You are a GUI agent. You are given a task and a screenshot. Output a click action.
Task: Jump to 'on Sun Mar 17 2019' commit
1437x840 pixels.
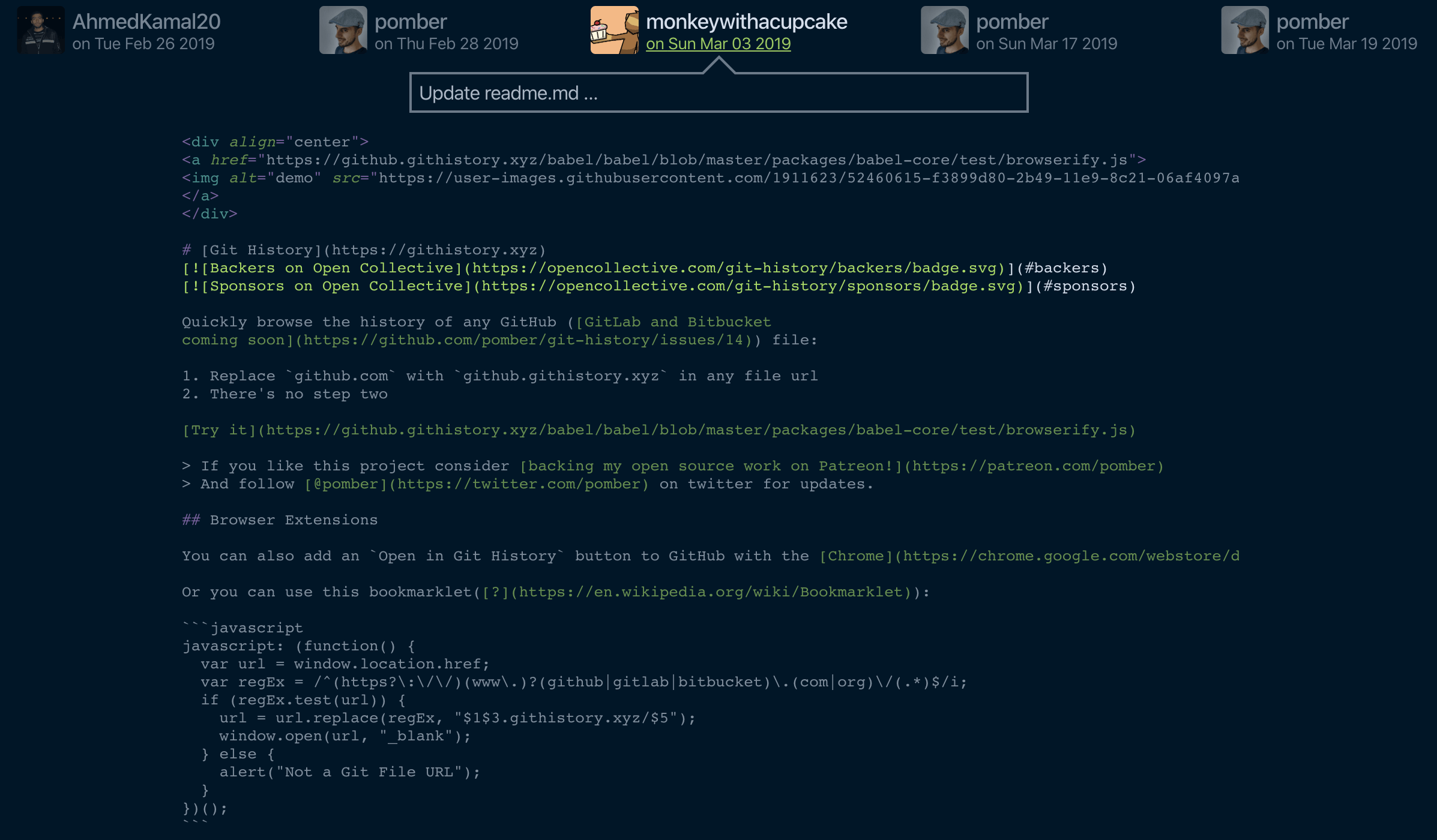1046,44
